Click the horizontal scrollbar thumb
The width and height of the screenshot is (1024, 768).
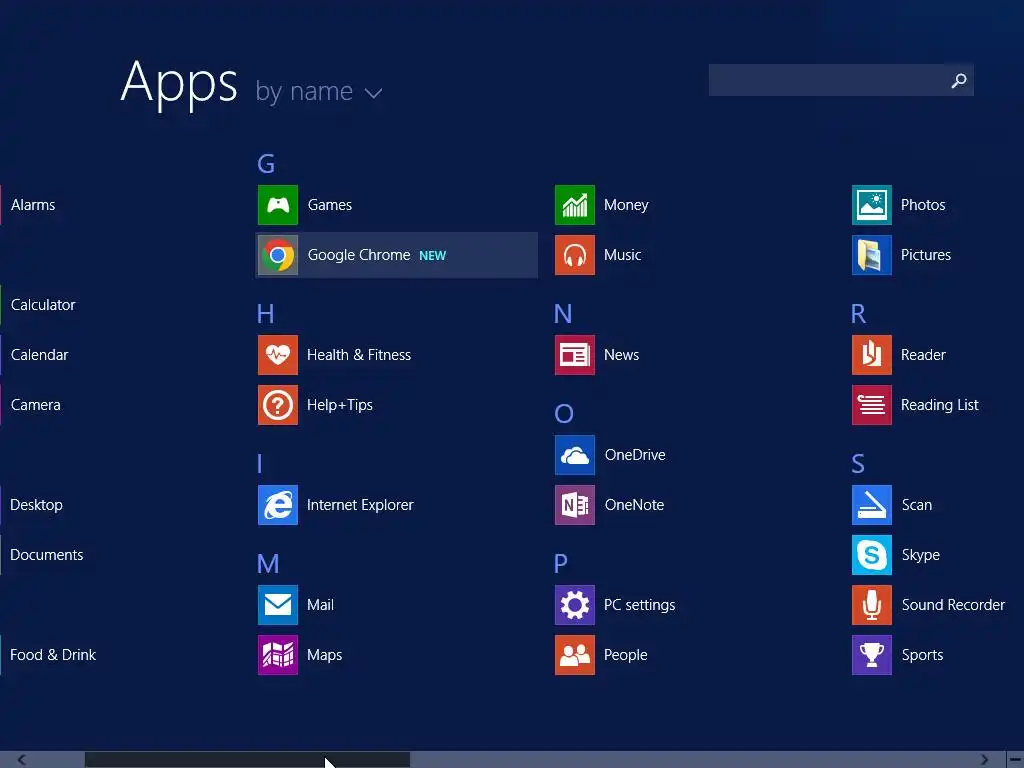pos(248,760)
